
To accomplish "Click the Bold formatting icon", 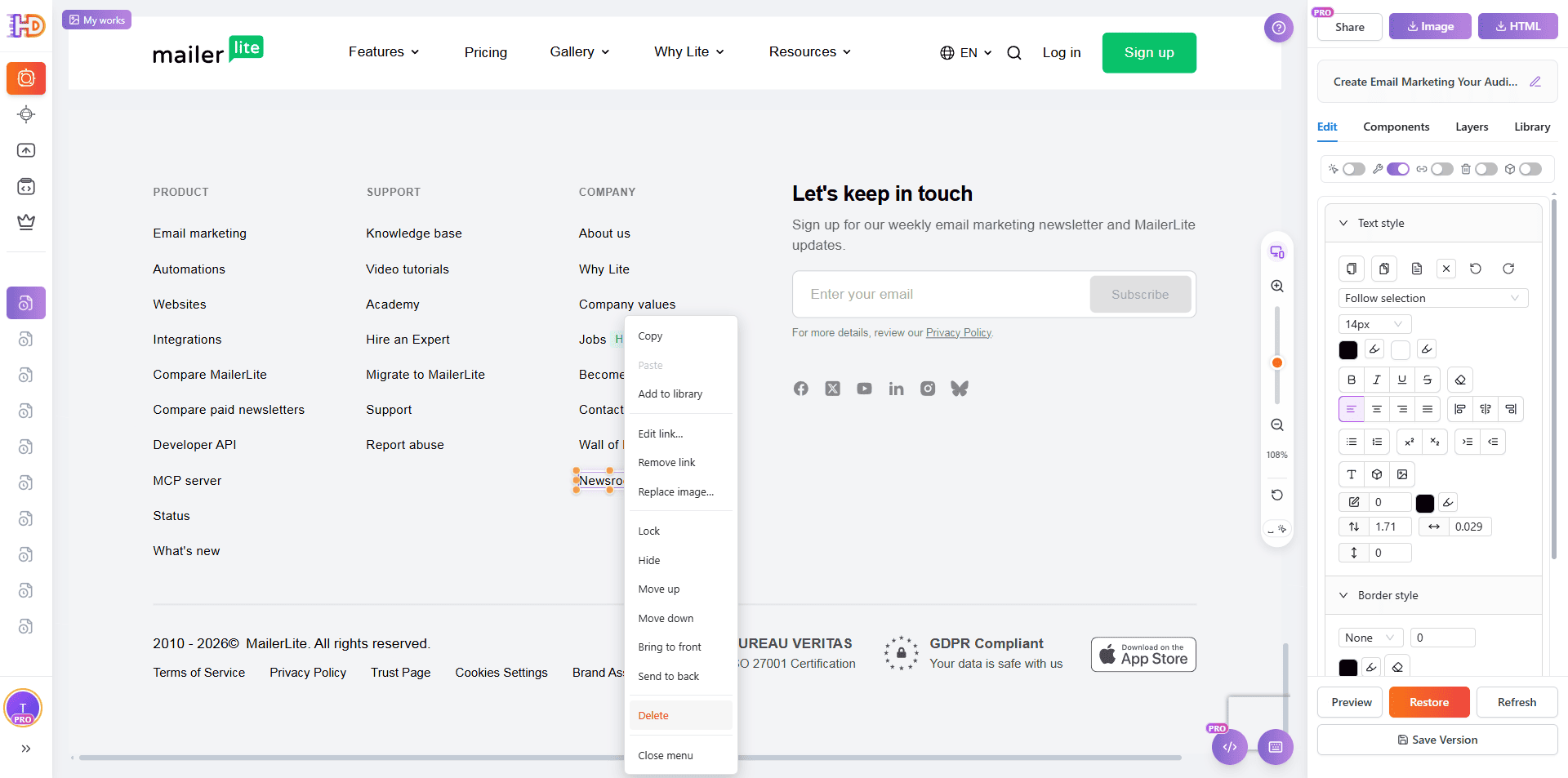I will click(1352, 380).
